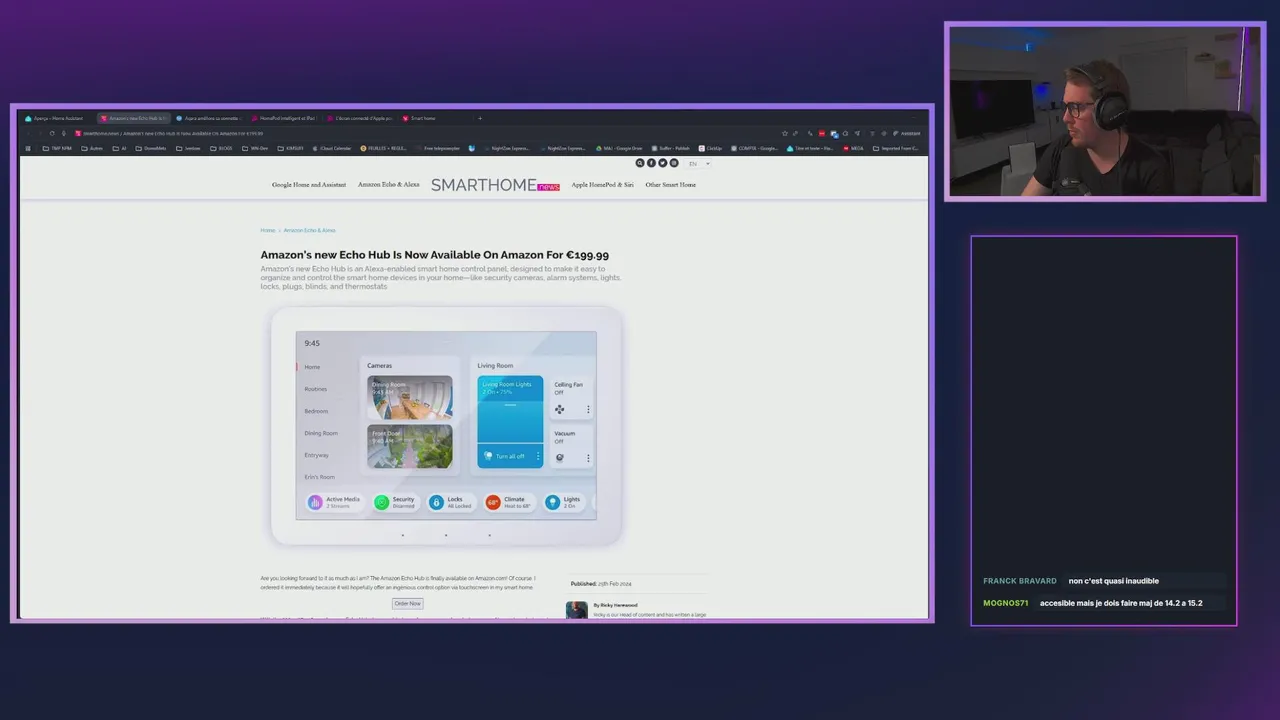Expand the BLOGS bookmark folder
The width and height of the screenshot is (1280, 720).
(x=221, y=148)
